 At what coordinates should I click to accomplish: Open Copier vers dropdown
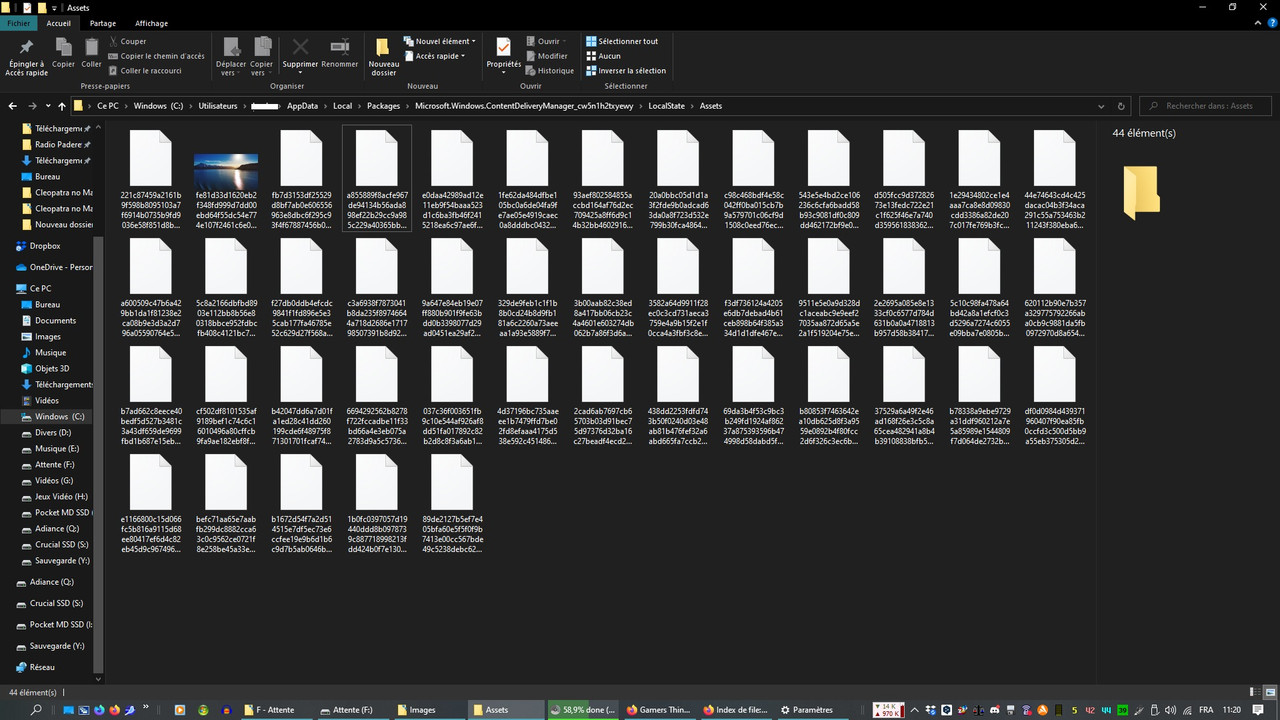[262, 58]
